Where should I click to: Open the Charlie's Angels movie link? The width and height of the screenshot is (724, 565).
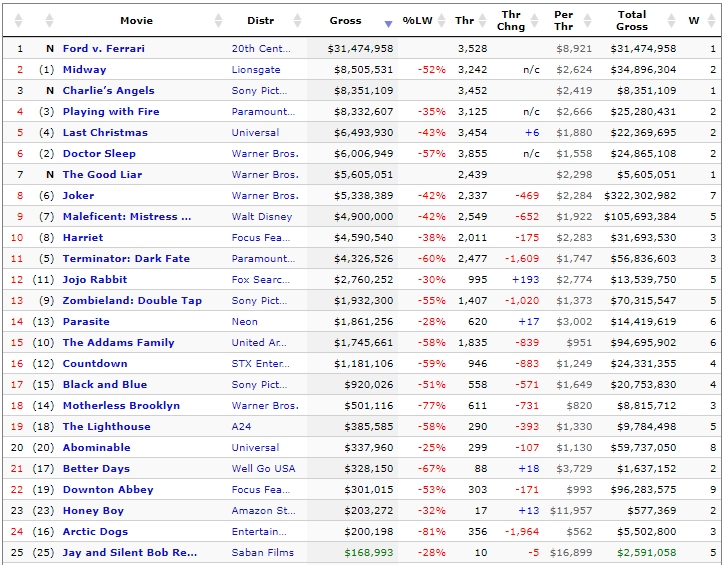109,90
